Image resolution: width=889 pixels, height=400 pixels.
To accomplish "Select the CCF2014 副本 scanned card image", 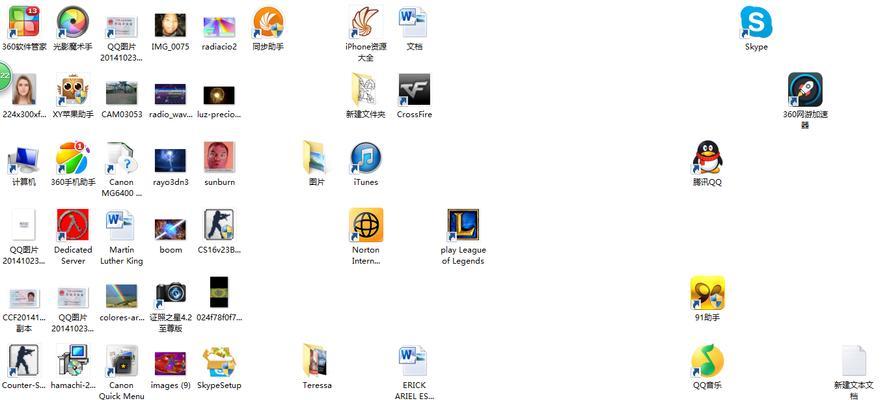I will [24, 298].
